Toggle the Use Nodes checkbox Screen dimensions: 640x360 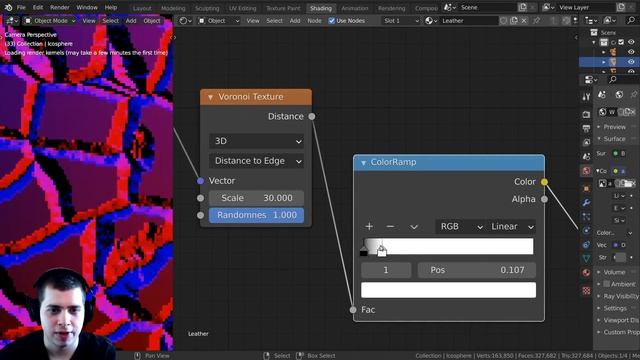click(x=331, y=20)
